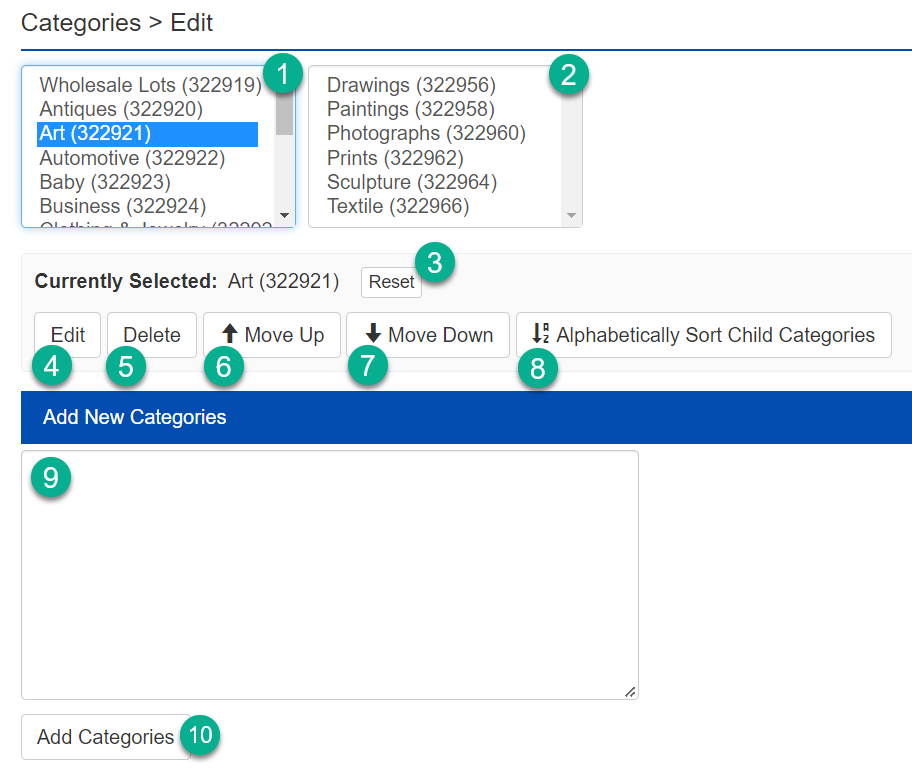The width and height of the screenshot is (912, 778).
Task: Click the child list scrollbar down arrow
Action: point(572,213)
